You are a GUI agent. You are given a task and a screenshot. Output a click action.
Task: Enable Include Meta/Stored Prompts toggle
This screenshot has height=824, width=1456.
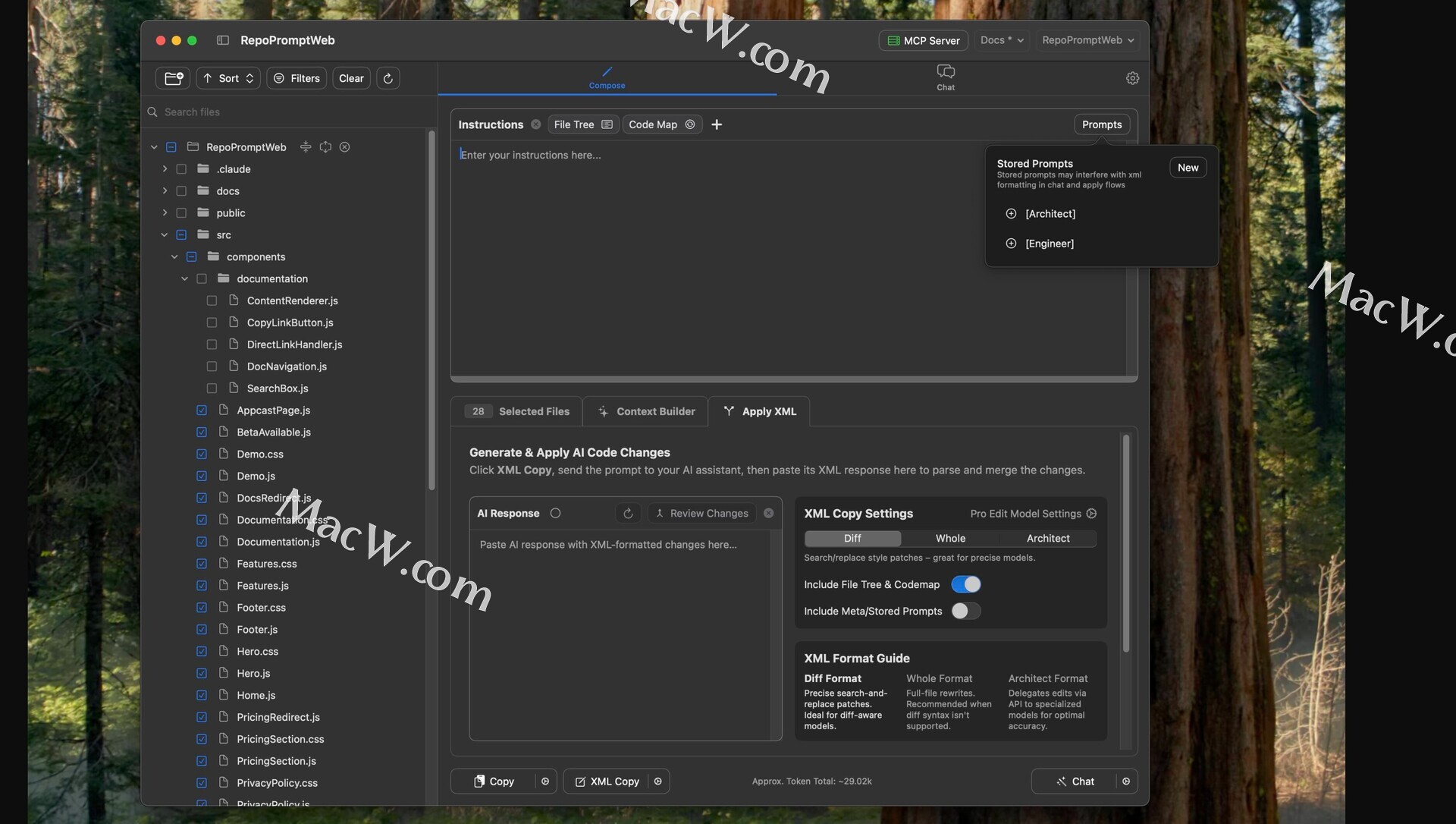pos(965,611)
